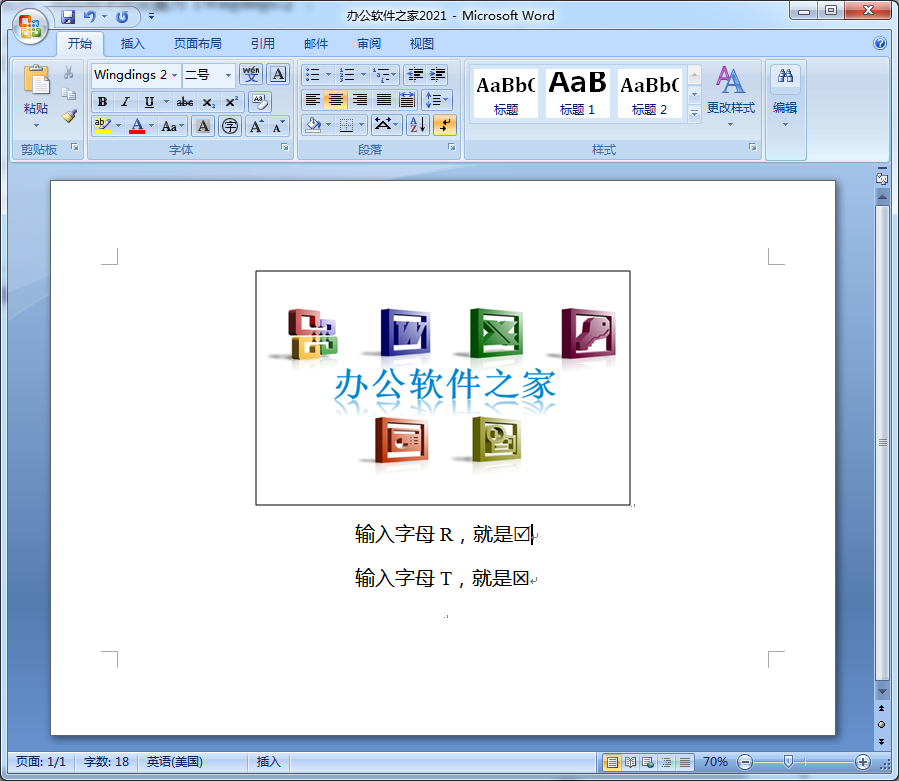This screenshot has height=781, width=899.
Task: Click the Office Button orb
Action: coord(30,26)
